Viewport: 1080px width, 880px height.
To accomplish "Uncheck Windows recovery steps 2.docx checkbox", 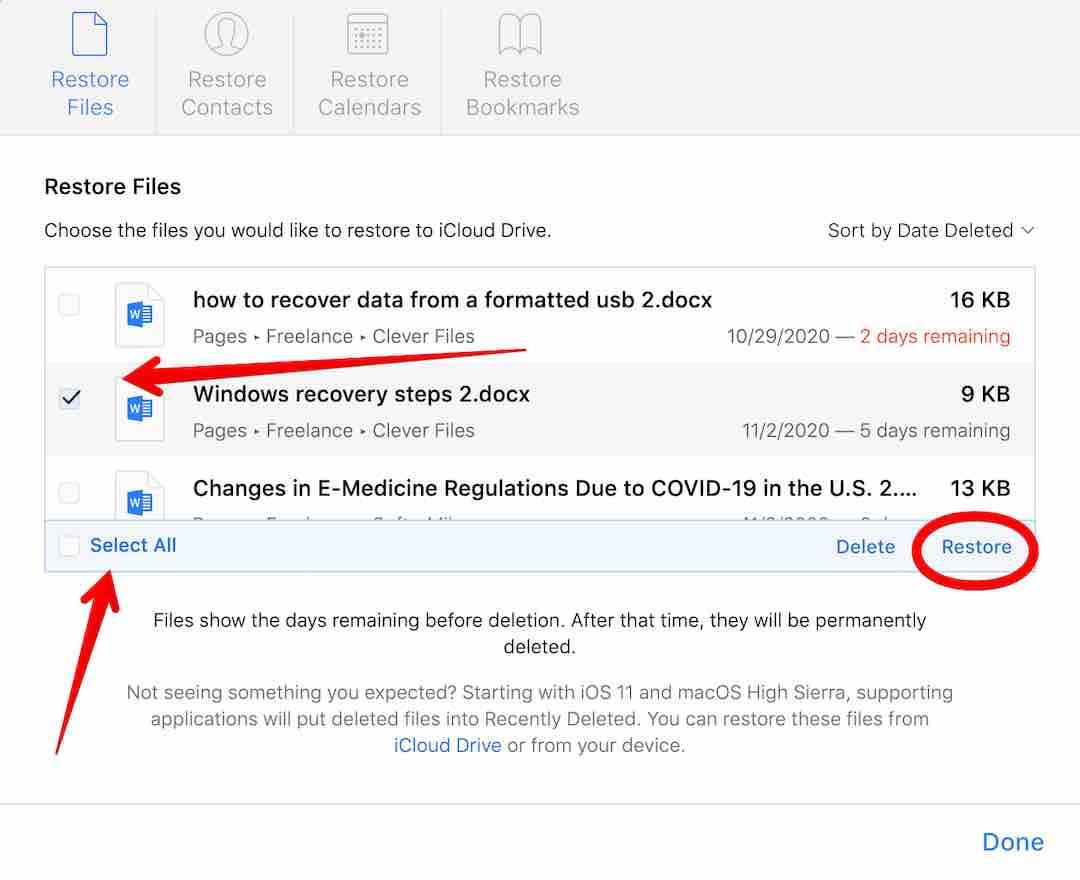I will [70, 399].
